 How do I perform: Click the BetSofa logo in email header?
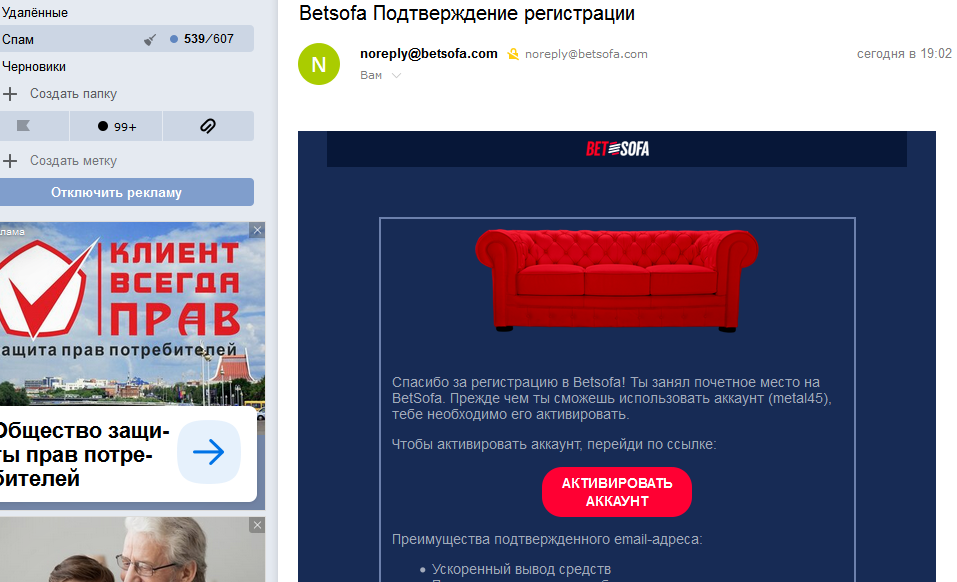click(x=617, y=149)
